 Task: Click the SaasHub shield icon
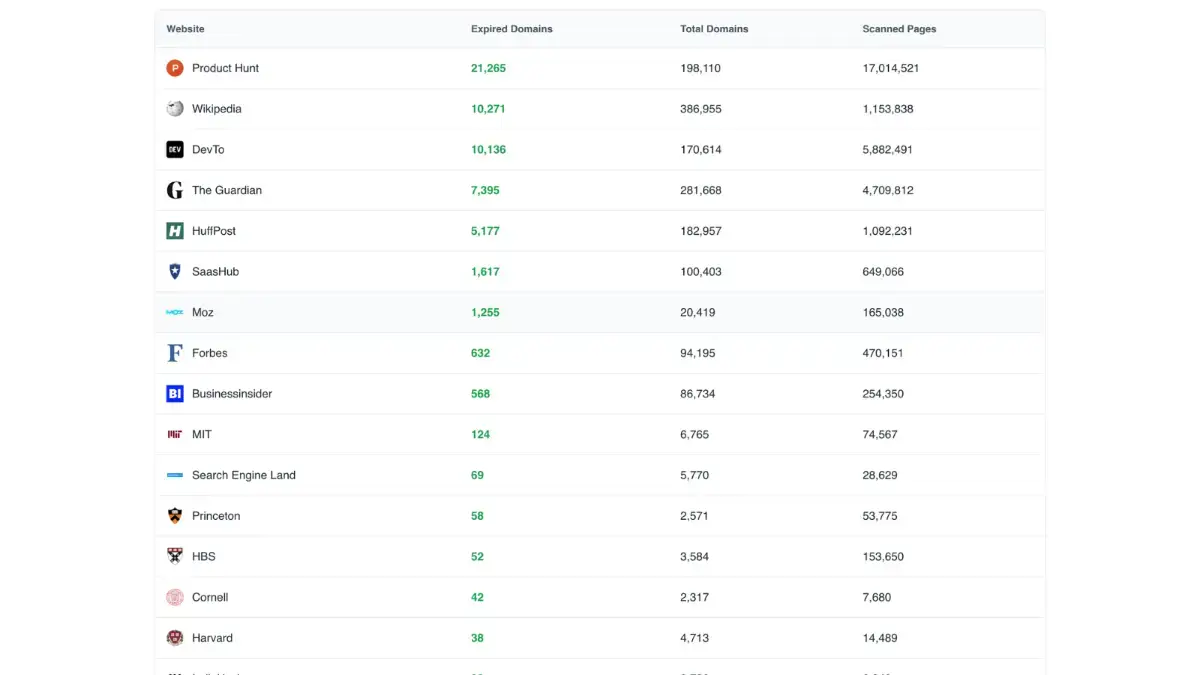point(175,272)
